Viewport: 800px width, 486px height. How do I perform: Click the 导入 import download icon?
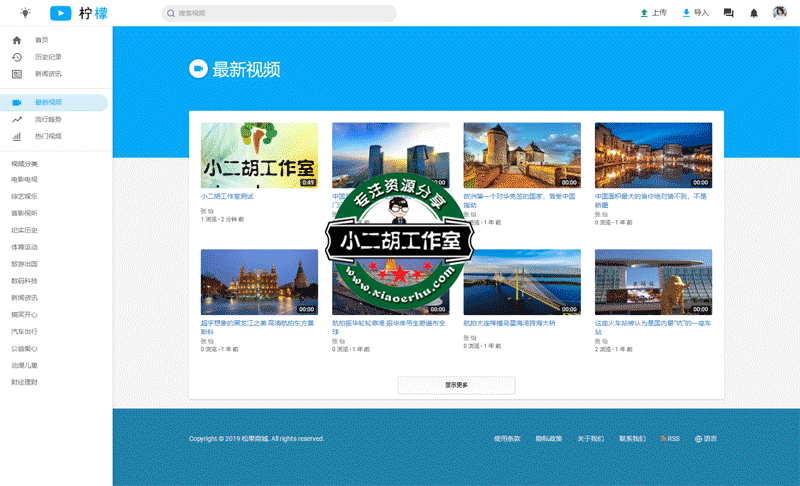(x=686, y=13)
